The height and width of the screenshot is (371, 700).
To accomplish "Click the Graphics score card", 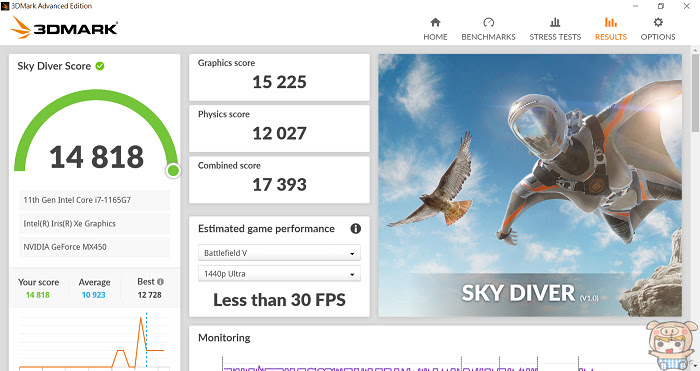I will [x=279, y=77].
